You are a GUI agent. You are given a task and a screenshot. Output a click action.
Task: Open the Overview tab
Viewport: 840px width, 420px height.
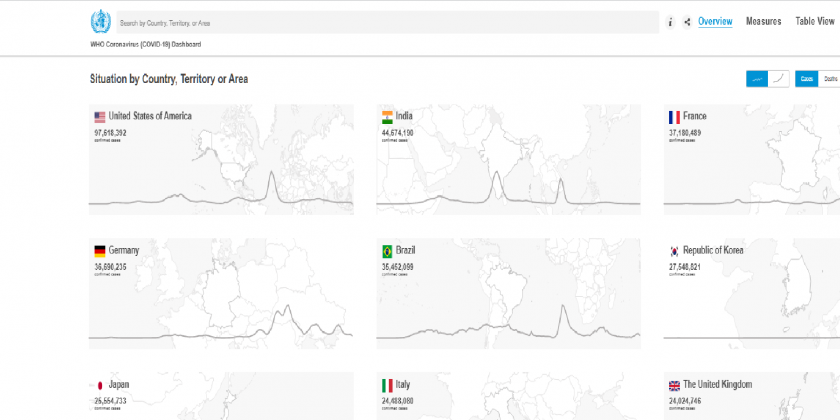715,21
